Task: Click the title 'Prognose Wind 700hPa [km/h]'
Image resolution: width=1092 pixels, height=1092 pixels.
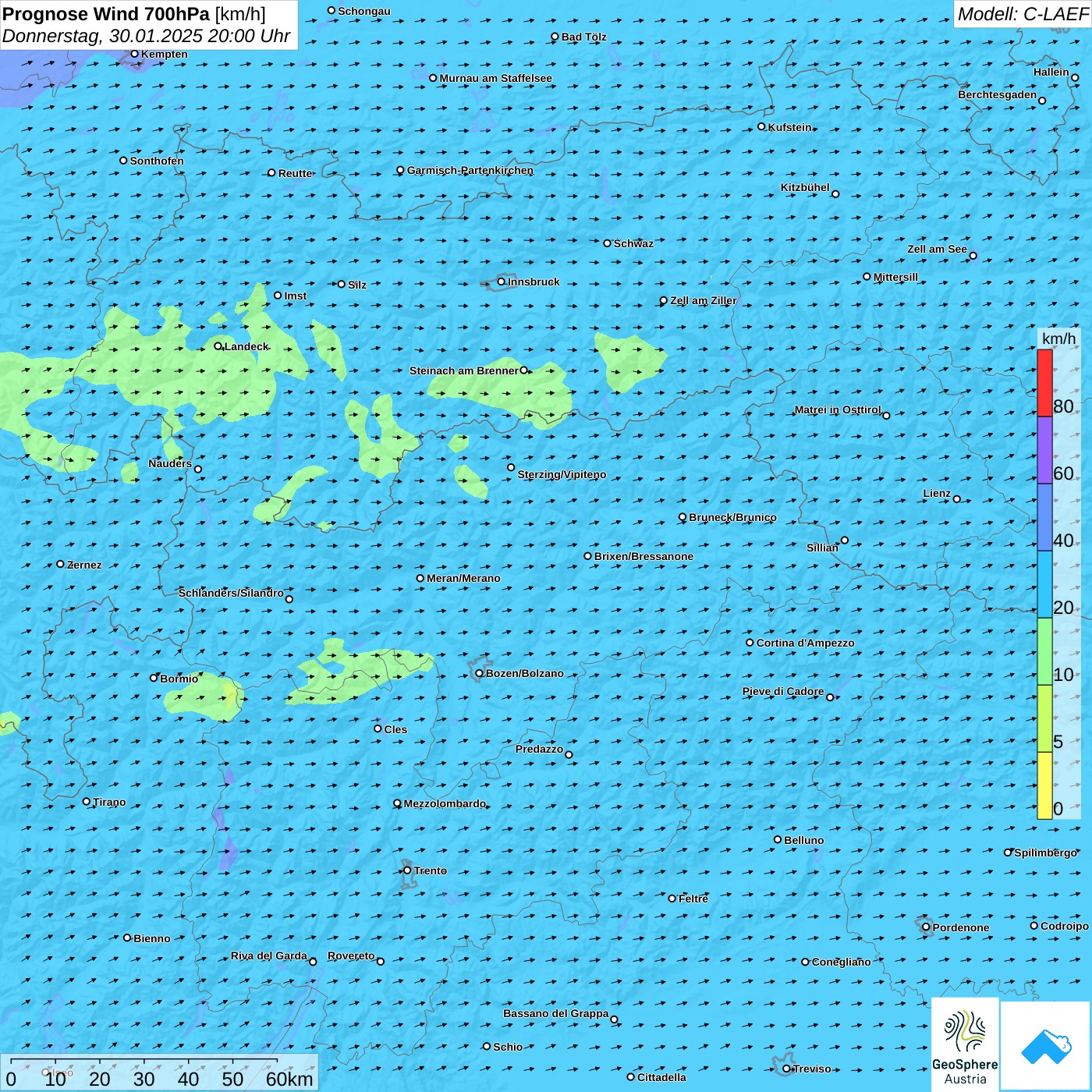Action: click(134, 14)
